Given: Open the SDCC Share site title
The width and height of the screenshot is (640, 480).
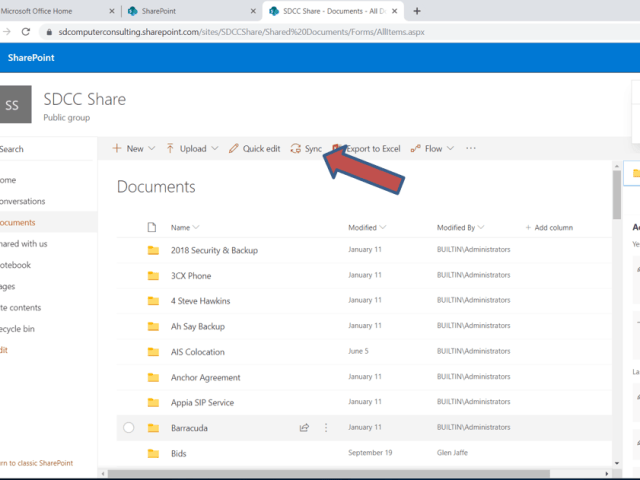Looking at the screenshot, I should tap(85, 99).
